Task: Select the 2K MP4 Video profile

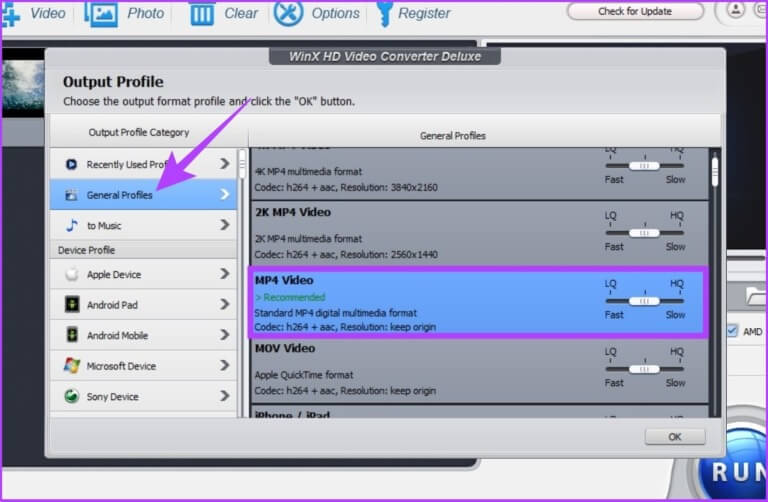Action: (x=479, y=234)
